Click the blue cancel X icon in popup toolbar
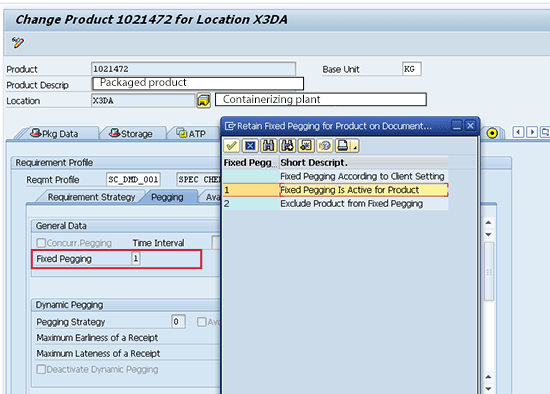 click(250, 146)
